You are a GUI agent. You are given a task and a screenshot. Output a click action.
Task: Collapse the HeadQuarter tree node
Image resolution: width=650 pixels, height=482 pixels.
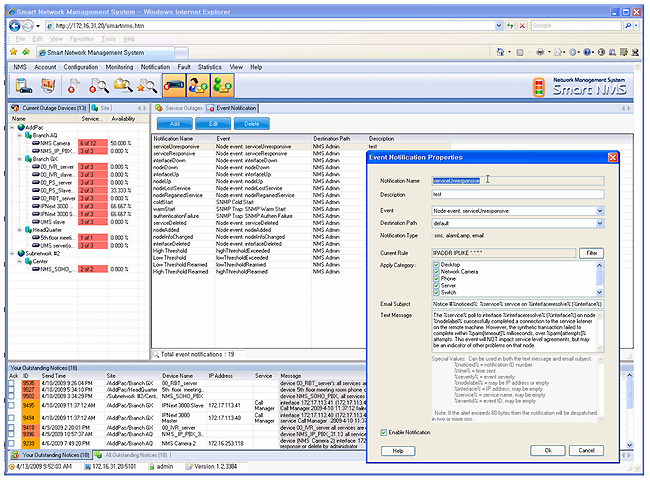(19, 230)
